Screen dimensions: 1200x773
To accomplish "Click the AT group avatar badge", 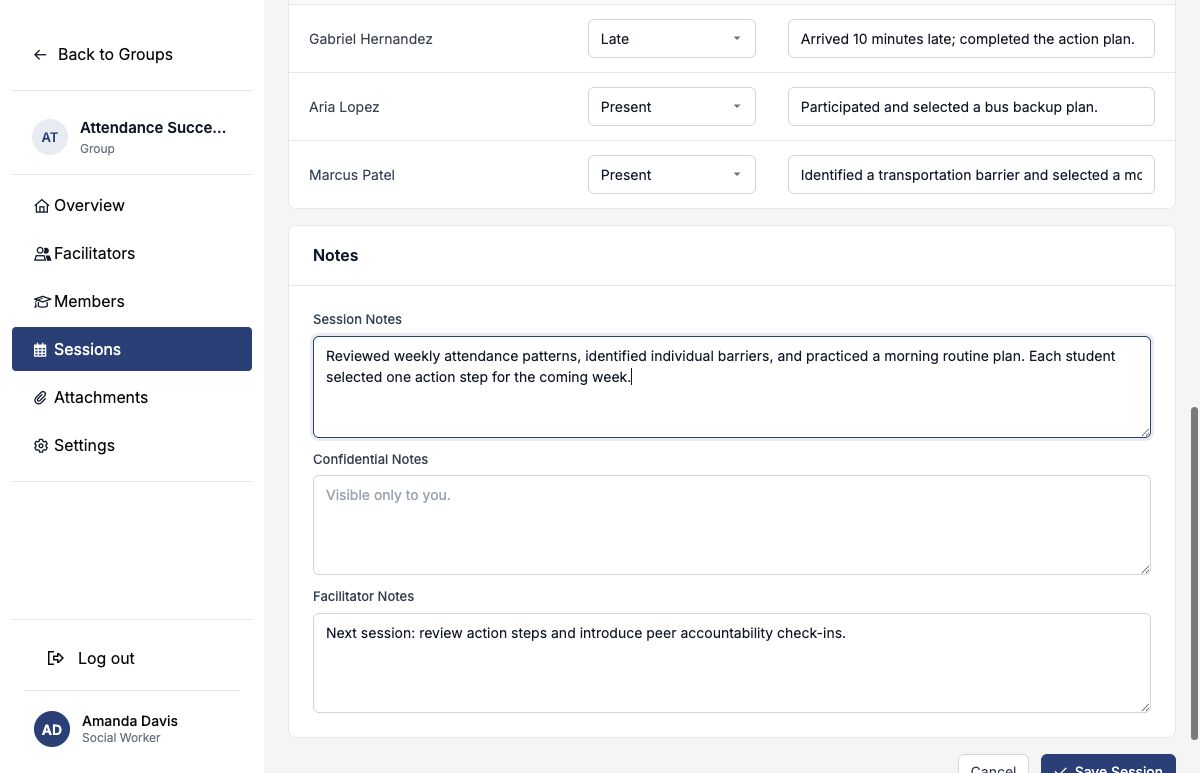I will tap(50, 137).
